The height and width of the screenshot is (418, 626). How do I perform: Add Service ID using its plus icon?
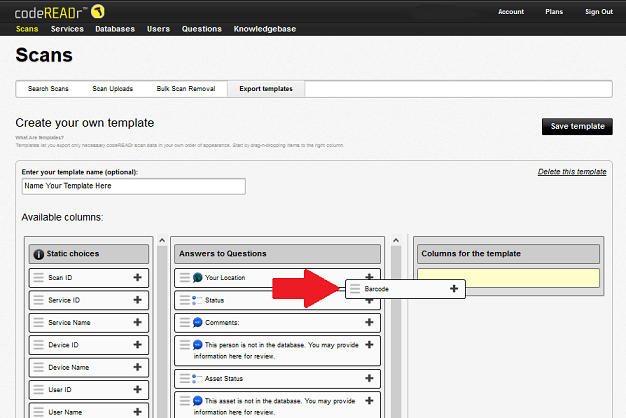(137, 299)
